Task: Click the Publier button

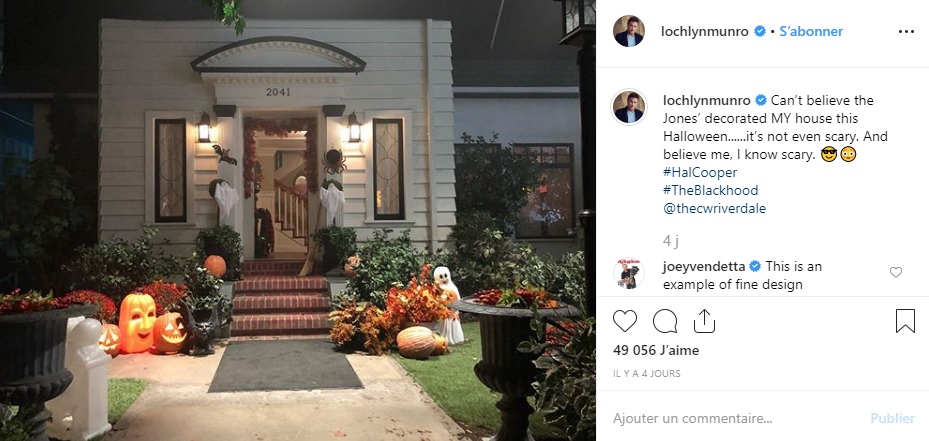Action: click(892, 418)
